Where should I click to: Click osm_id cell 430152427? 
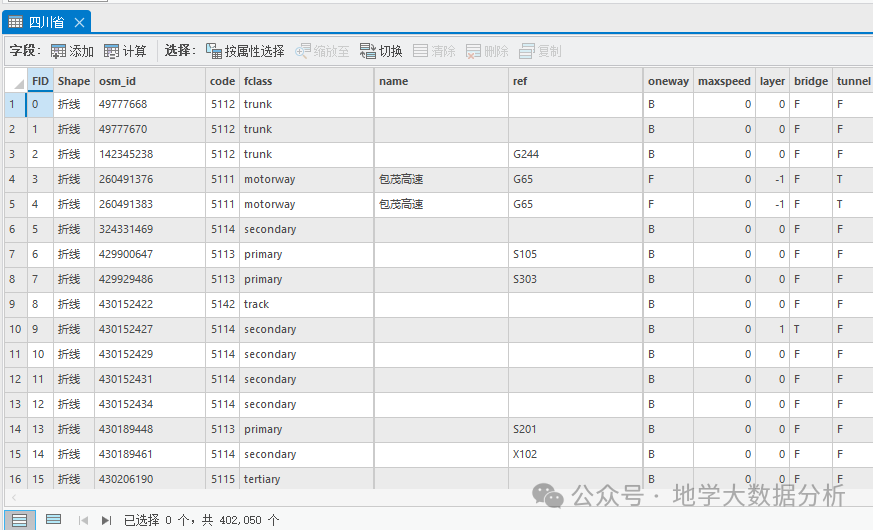click(150, 329)
